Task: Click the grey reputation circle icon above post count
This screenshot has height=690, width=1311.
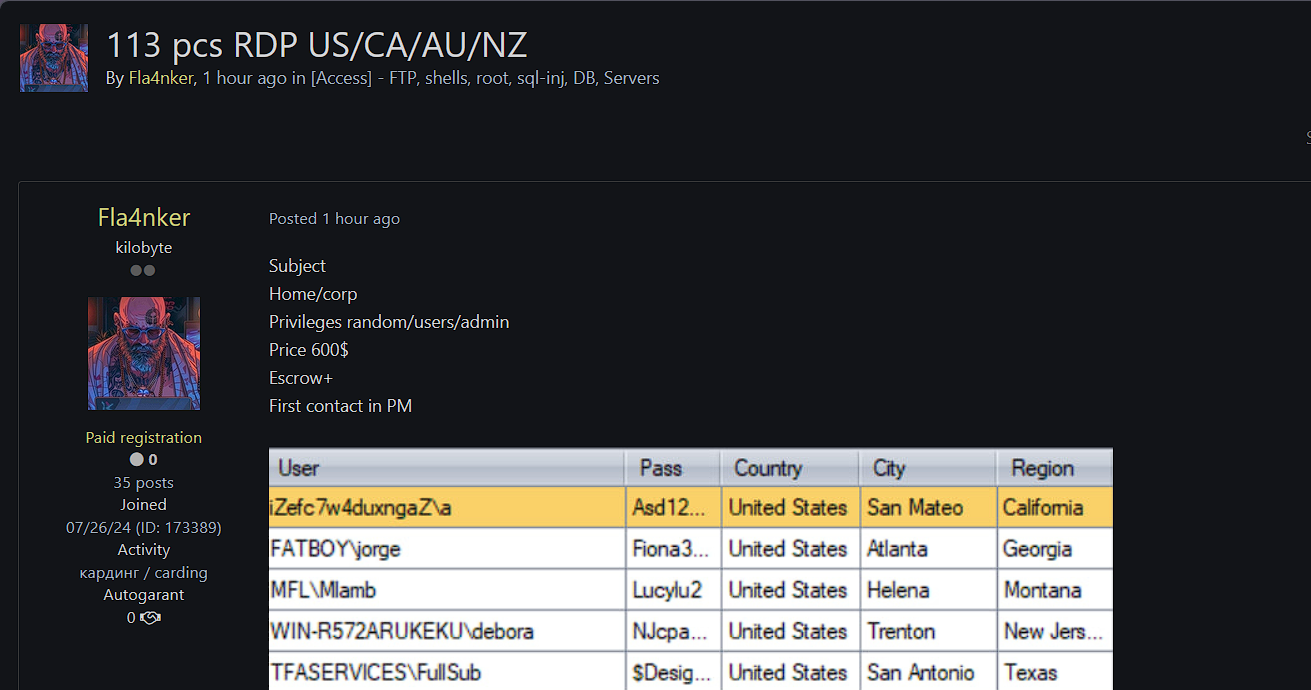Action: [137, 460]
